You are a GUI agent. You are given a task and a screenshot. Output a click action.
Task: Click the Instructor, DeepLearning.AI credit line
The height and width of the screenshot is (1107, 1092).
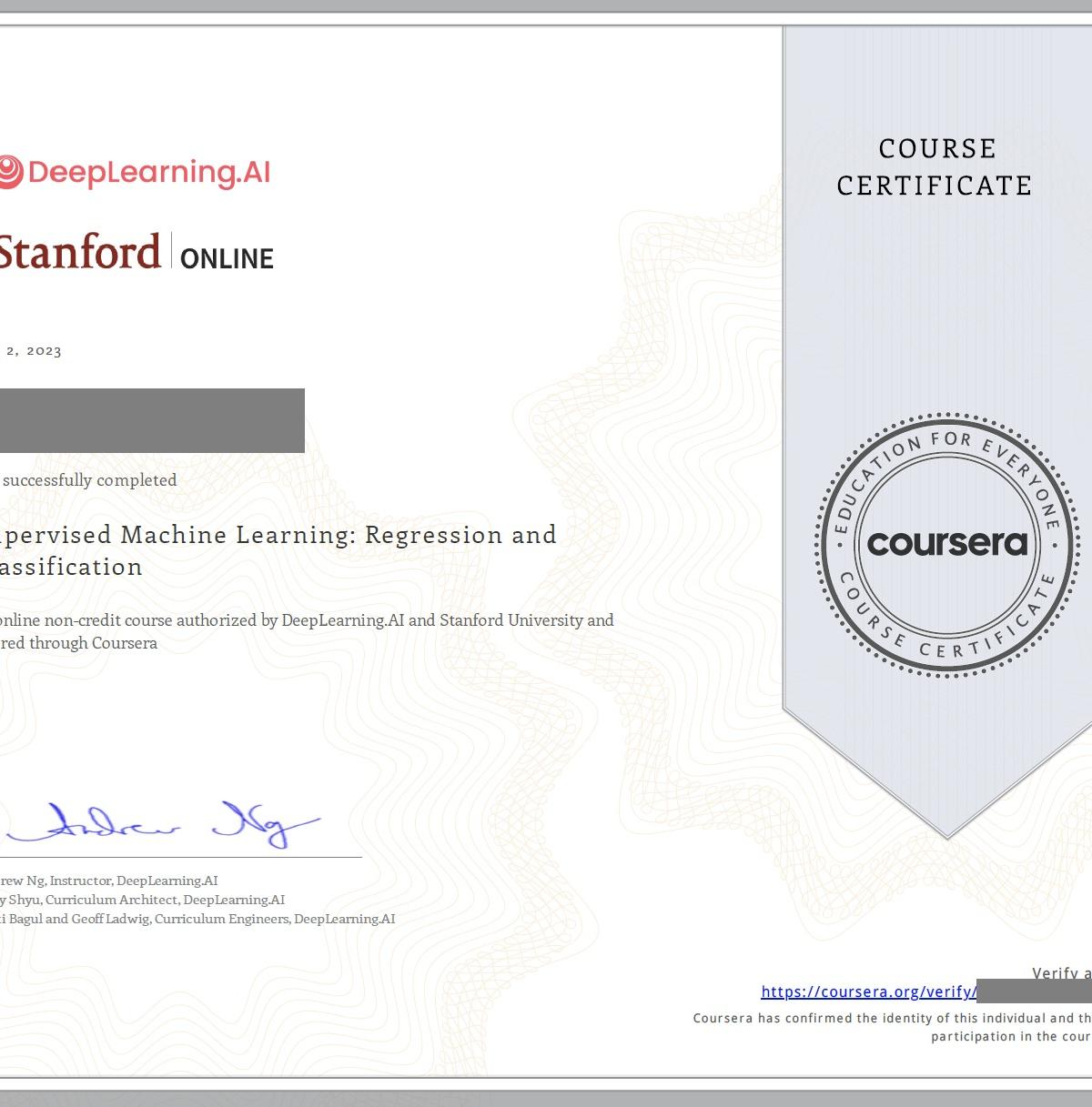click(109, 881)
